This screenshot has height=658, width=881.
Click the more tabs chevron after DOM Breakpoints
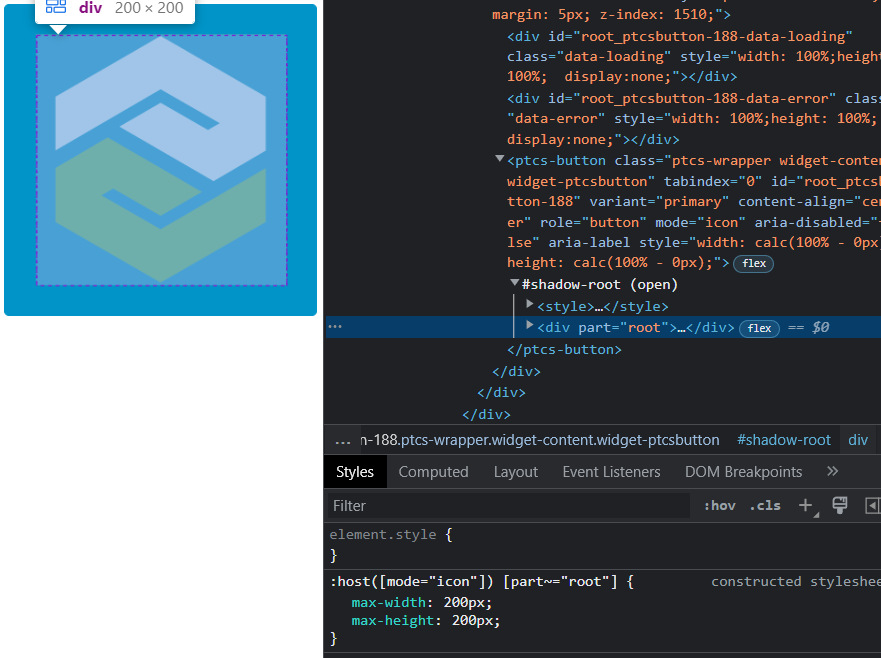pos(833,471)
